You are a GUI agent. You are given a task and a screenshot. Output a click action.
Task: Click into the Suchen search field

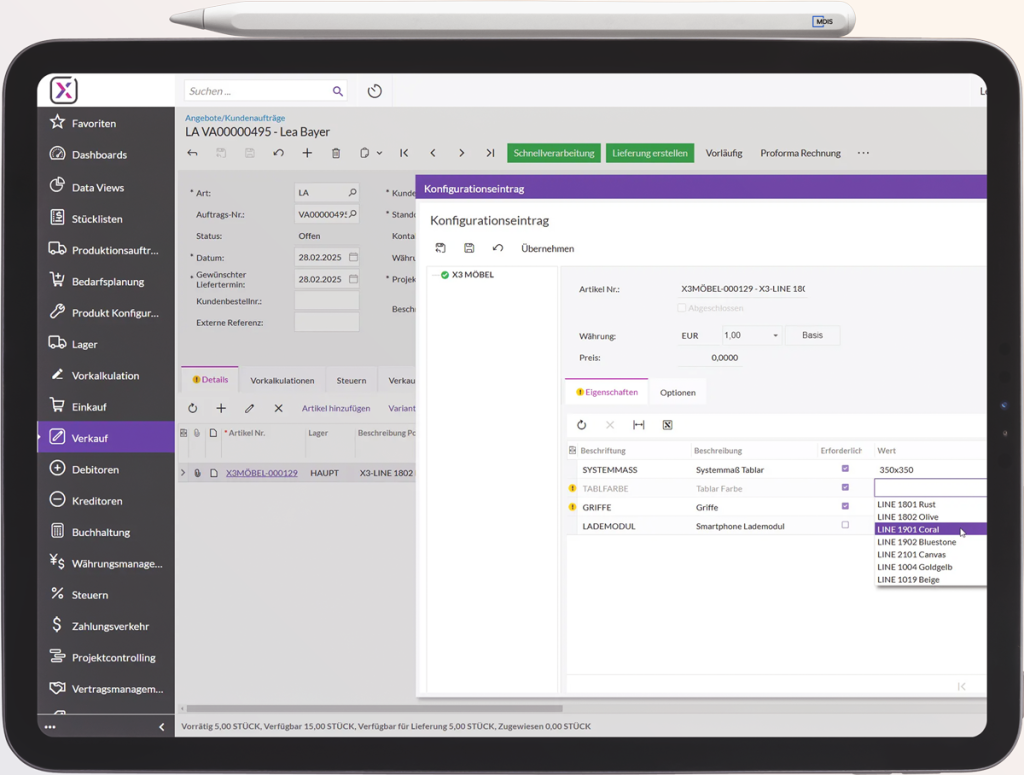pos(258,91)
